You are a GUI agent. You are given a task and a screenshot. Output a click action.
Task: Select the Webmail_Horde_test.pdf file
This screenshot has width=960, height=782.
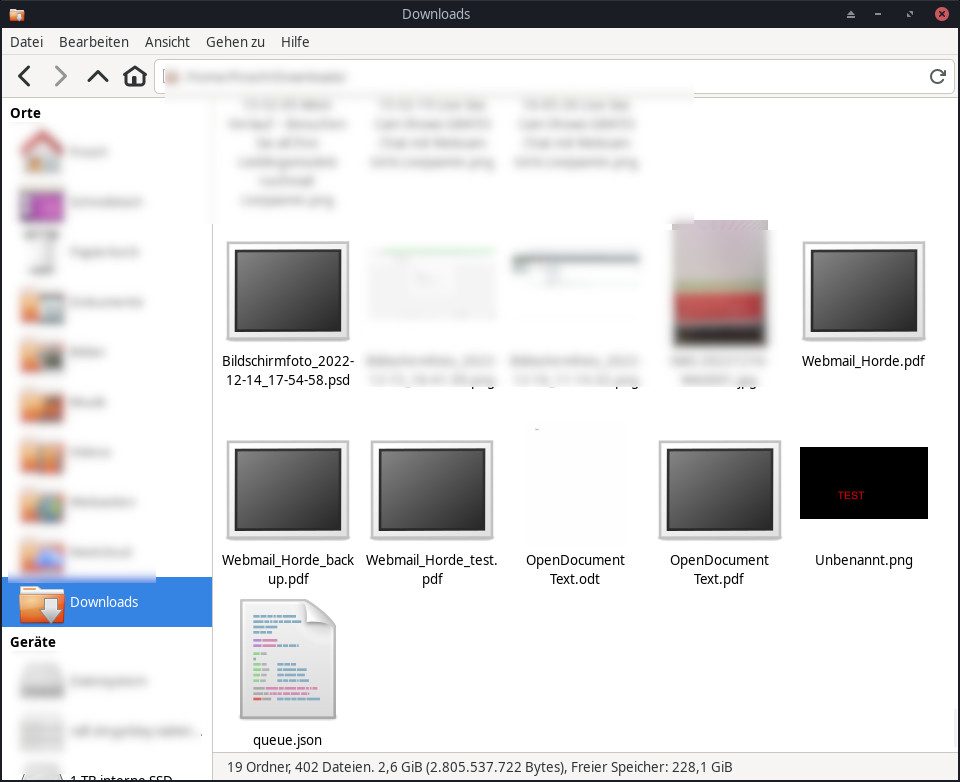[431, 490]
